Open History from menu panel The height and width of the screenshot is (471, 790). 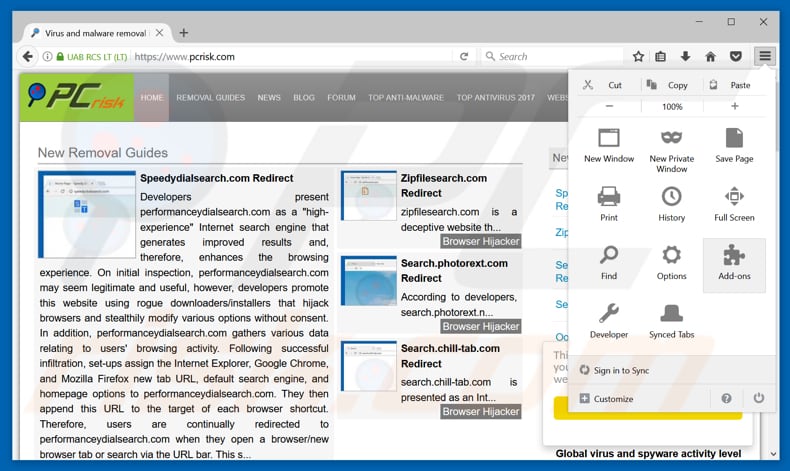672,204
